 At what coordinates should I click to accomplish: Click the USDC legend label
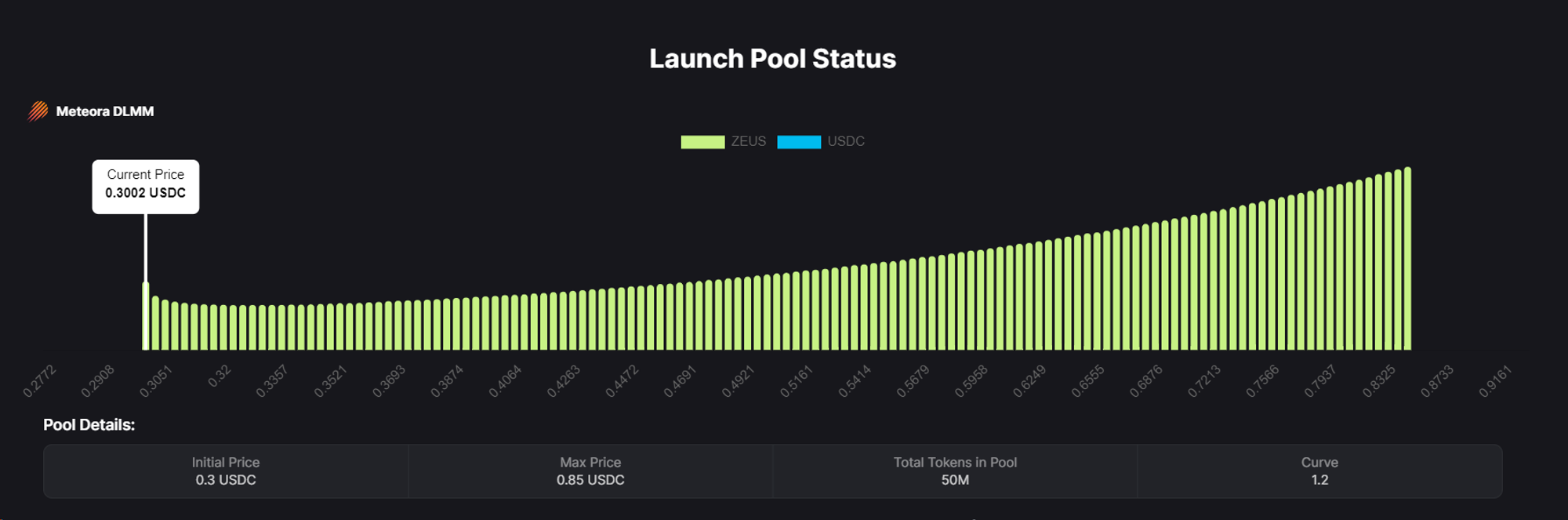pos(846,141)
